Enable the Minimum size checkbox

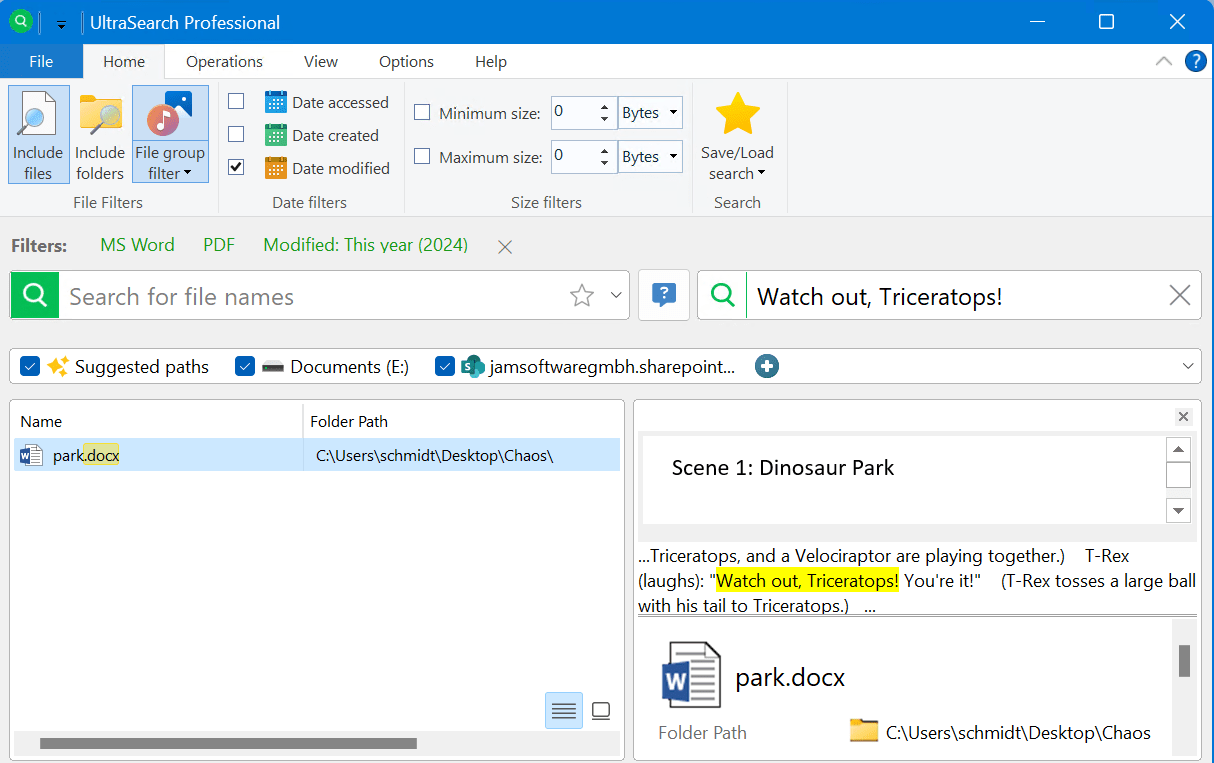click(x=422, y=113)
